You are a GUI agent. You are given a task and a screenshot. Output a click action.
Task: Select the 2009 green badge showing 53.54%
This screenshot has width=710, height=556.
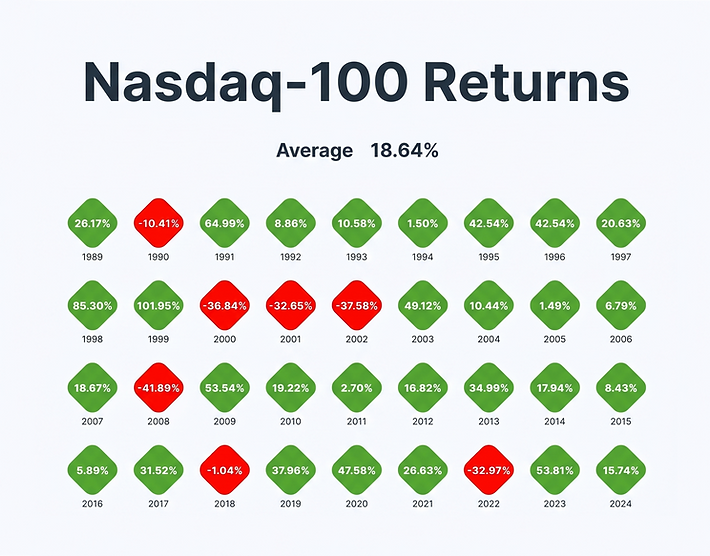pyautogui.click(x=225, y=388)
